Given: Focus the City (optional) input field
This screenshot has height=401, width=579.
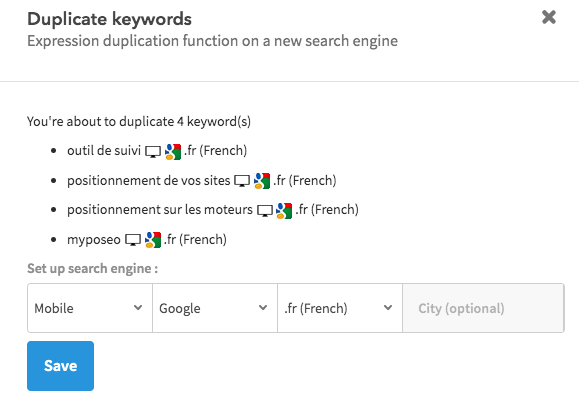Looking at the screenshot, I should tap(483, 308).
